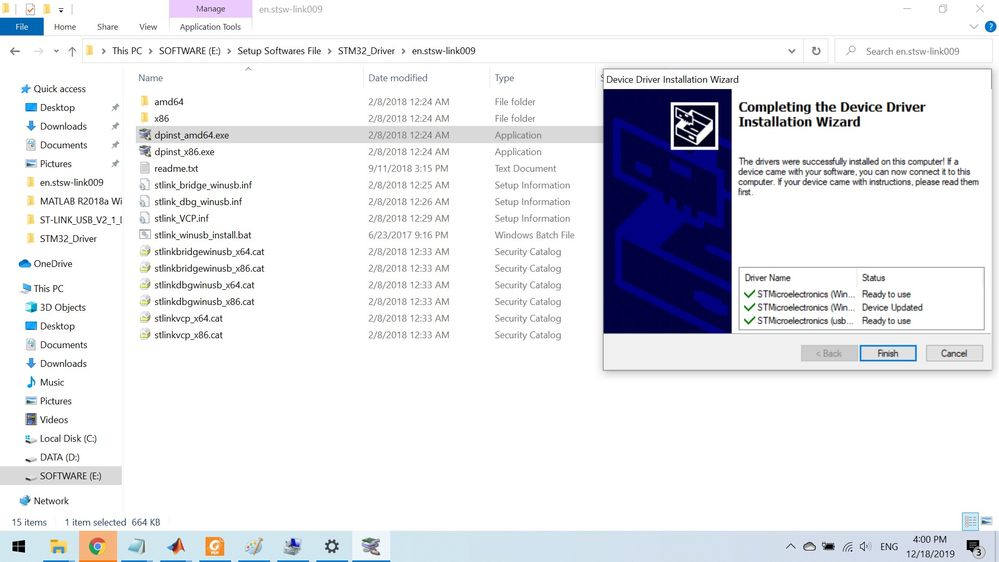Click the volume speaker tray icon
The image size is (999, 562).
(x=865, y=547)
